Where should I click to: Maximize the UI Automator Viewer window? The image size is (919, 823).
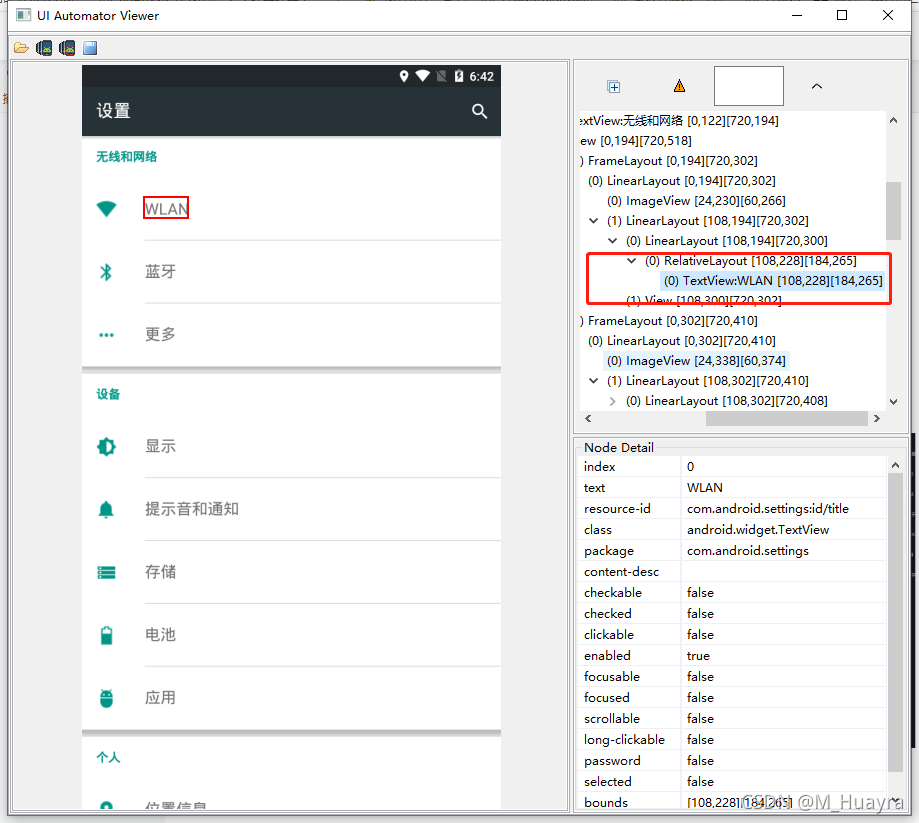[x=842, y=15]
